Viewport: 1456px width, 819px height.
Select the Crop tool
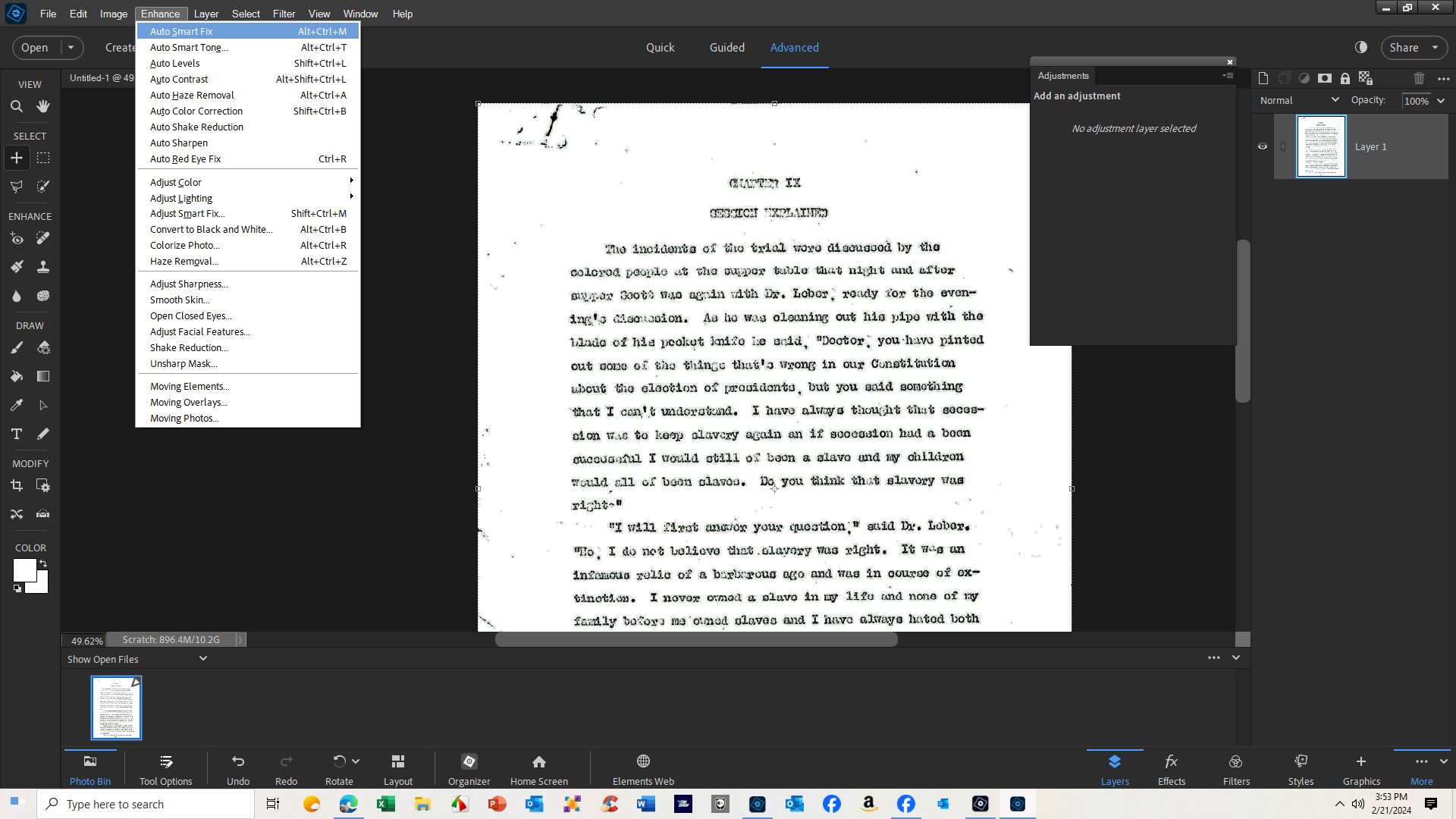pos(17,485)
